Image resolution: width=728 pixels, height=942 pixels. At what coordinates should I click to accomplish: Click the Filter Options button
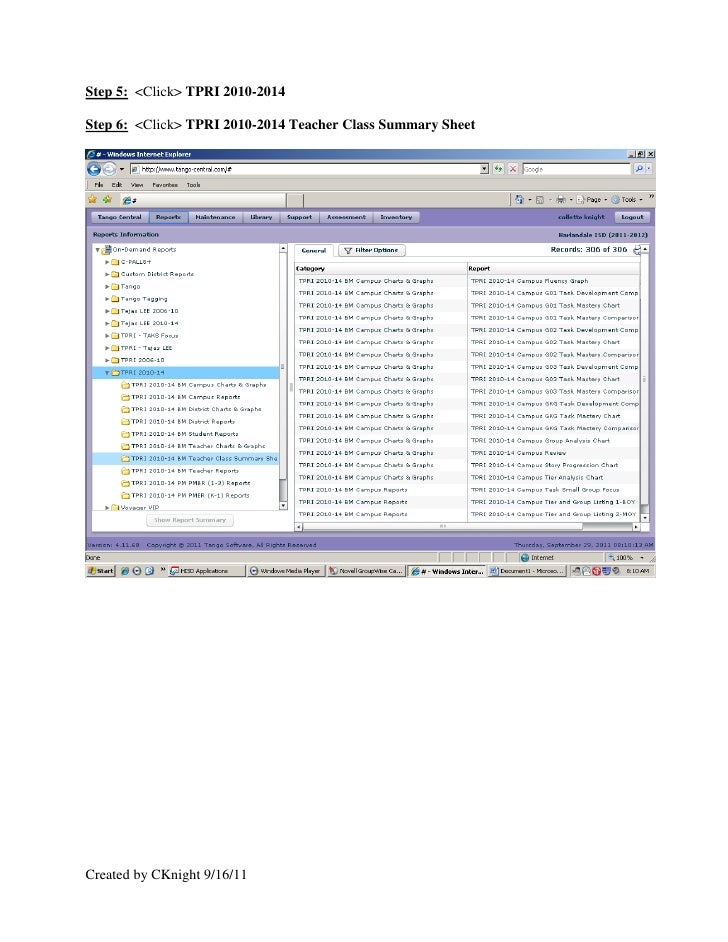[372, 251]
